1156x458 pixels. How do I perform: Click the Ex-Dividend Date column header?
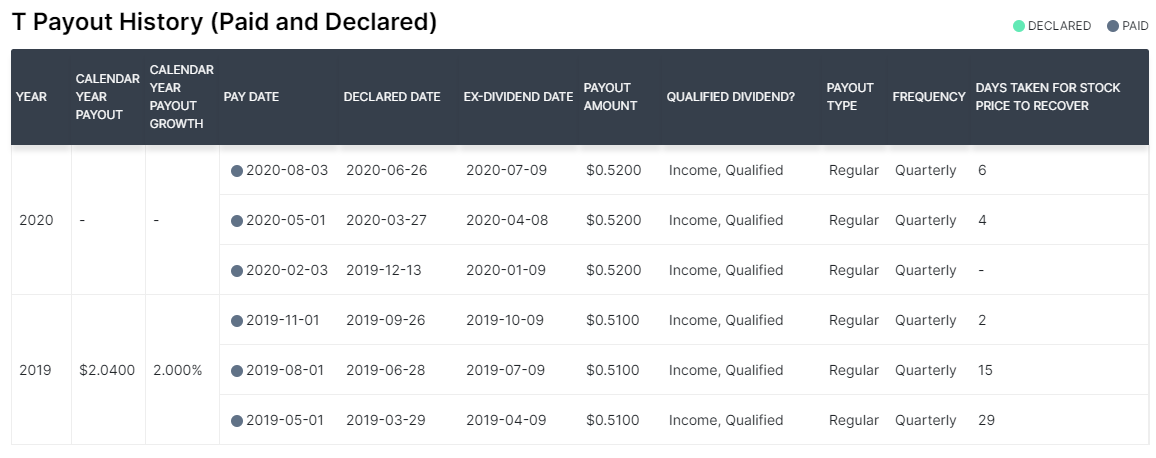(518, 97)
